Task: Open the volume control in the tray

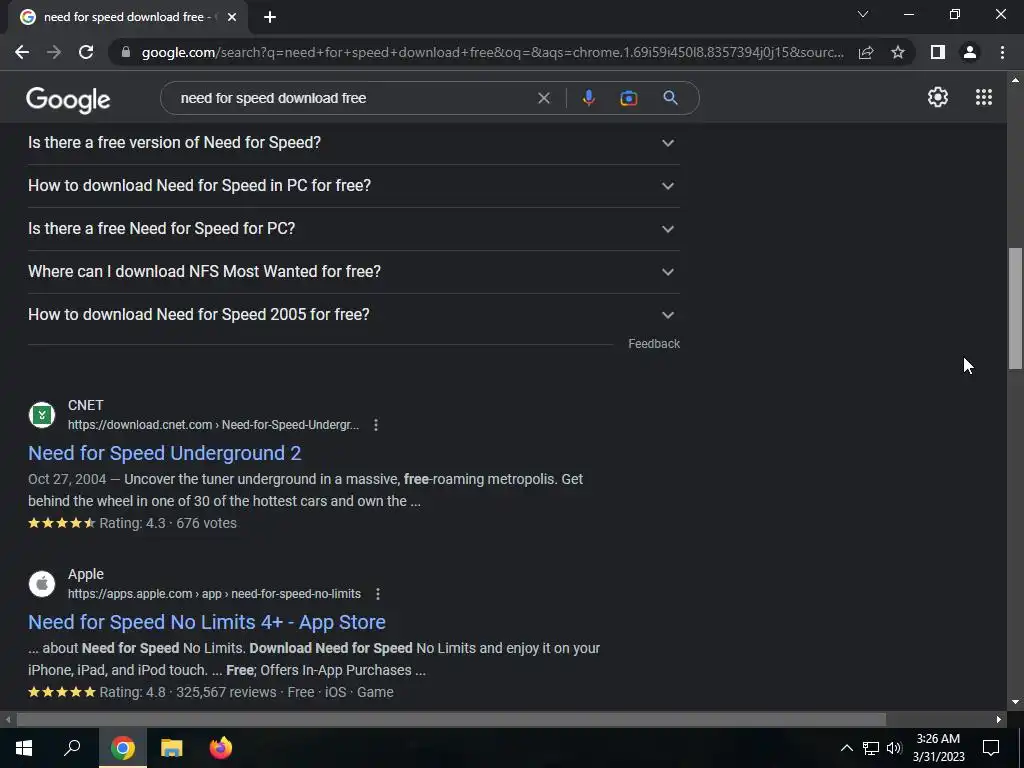Action: 894,748
